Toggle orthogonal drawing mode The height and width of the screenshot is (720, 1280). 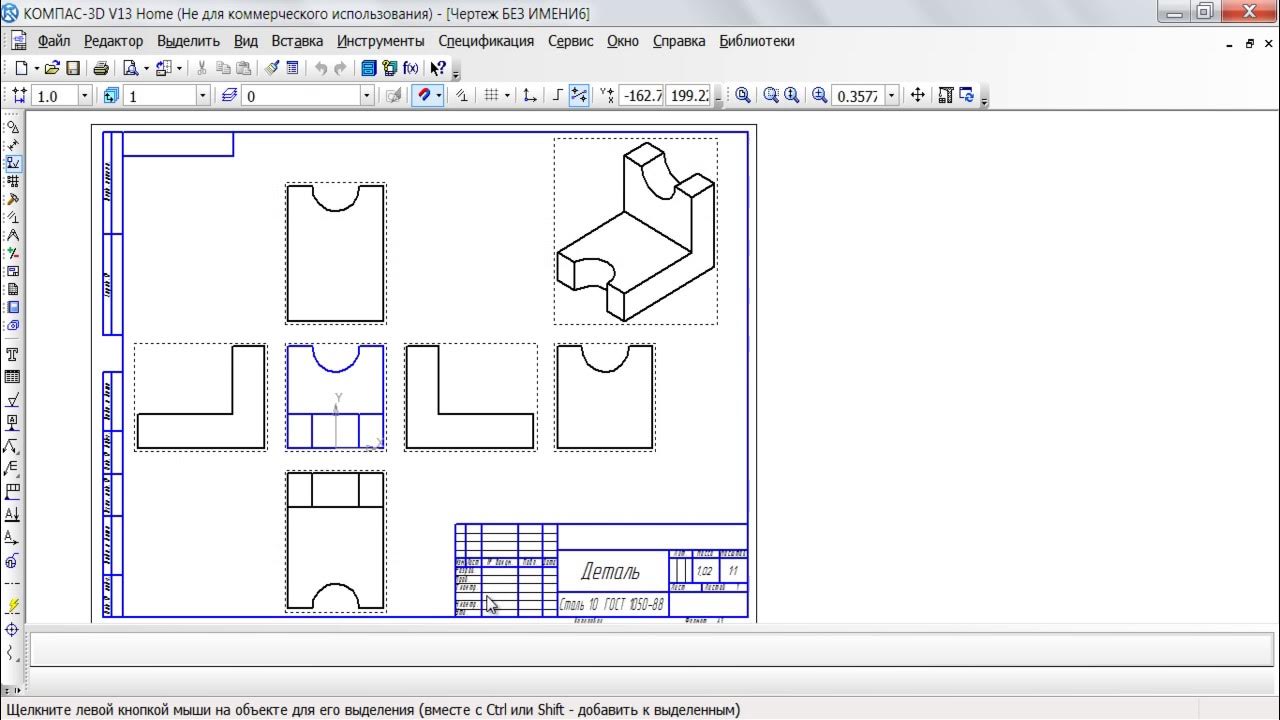coord(557,95)
